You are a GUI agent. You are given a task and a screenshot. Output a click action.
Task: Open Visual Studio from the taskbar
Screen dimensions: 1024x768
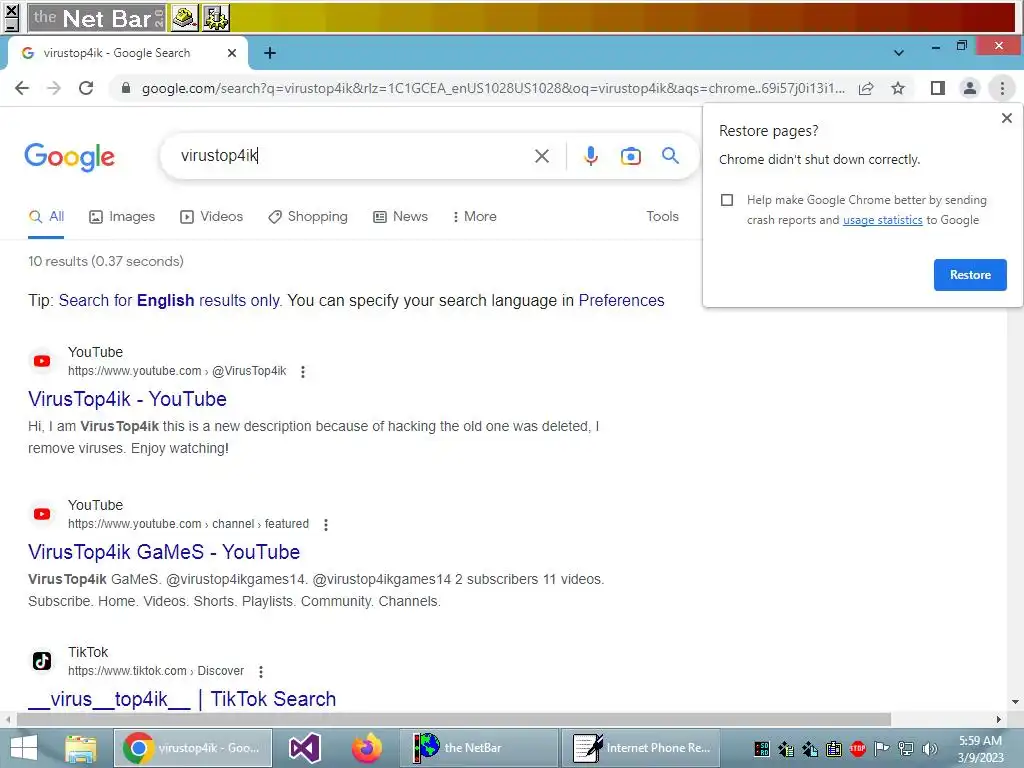(304, 748)
